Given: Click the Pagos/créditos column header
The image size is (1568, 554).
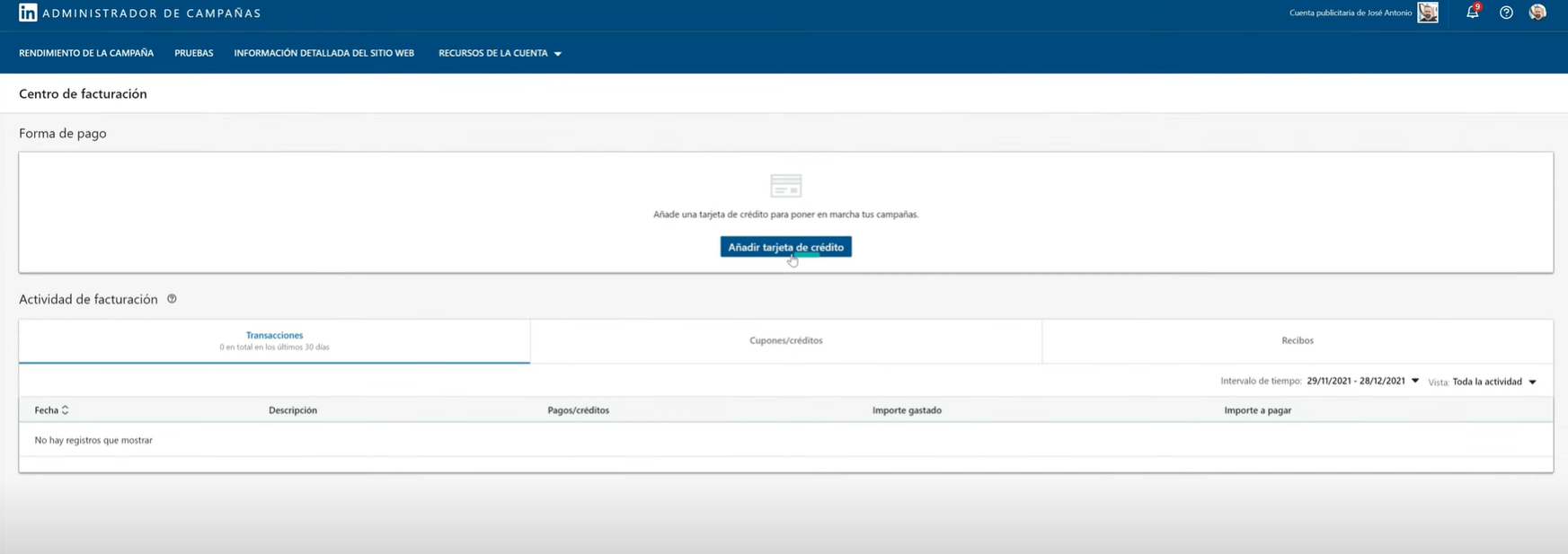Looking at the screenshot, I should (579, 410).
